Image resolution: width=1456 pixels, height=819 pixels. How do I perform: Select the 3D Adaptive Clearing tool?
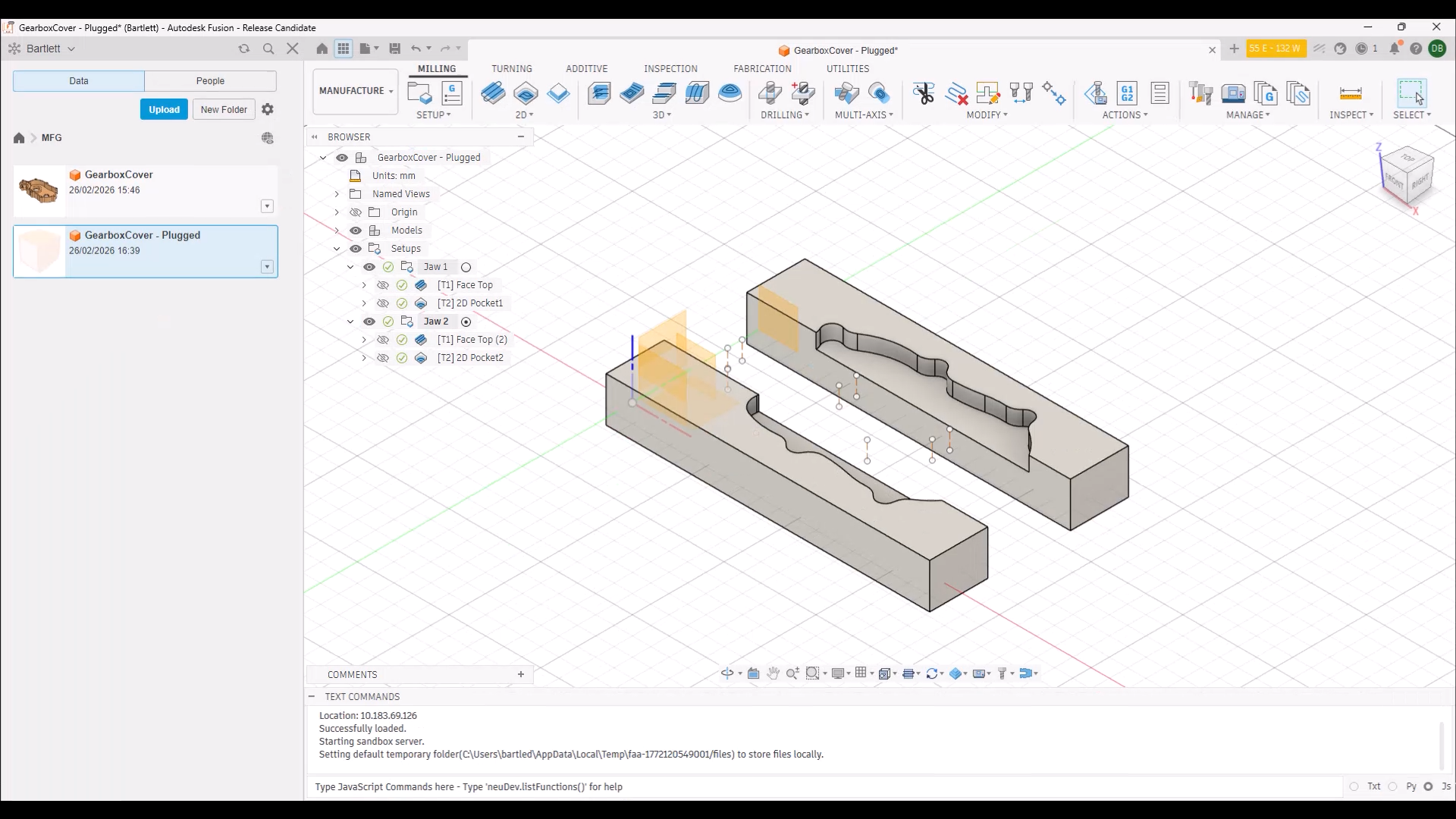pos(599,93)
